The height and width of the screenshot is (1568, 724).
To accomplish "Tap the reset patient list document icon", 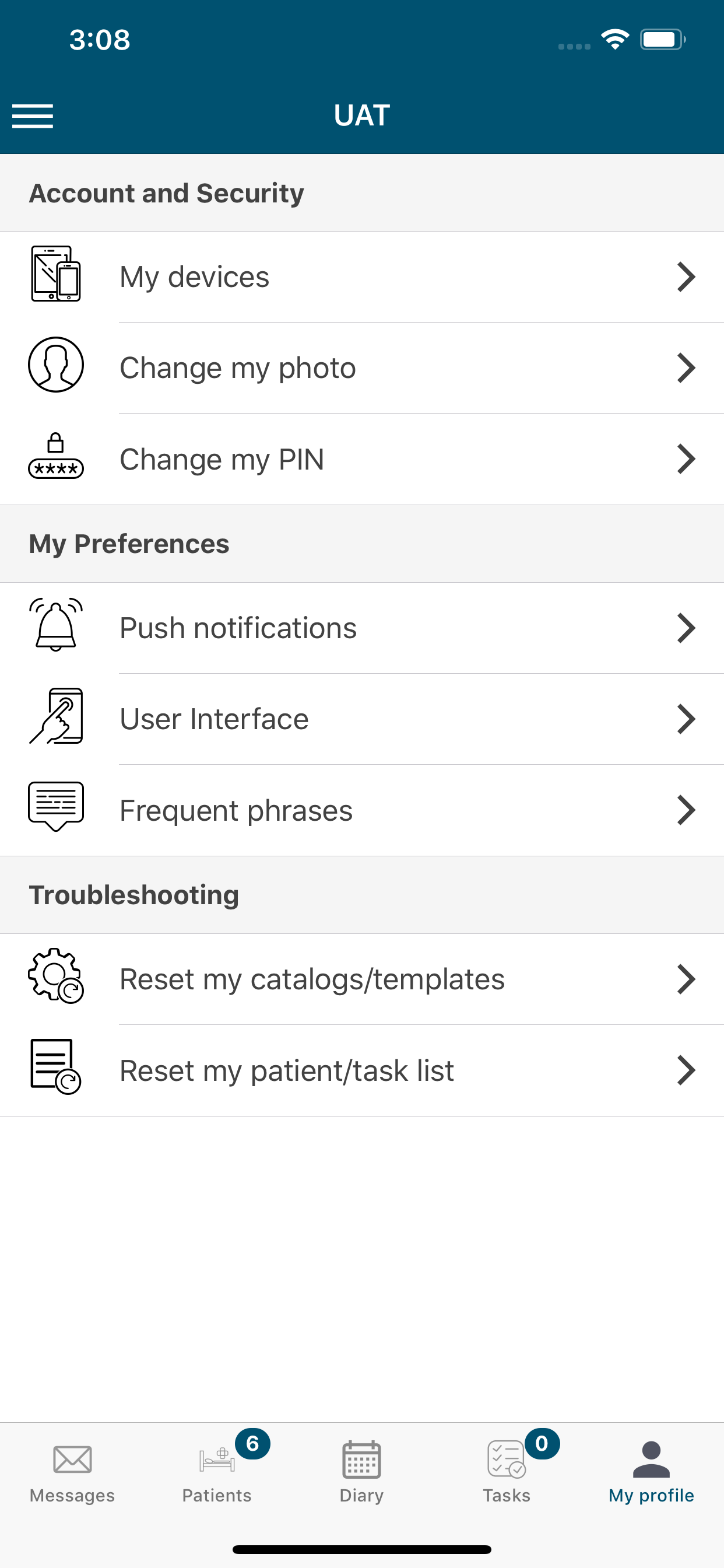I will pyautogui.click(x=56, y=1067).
